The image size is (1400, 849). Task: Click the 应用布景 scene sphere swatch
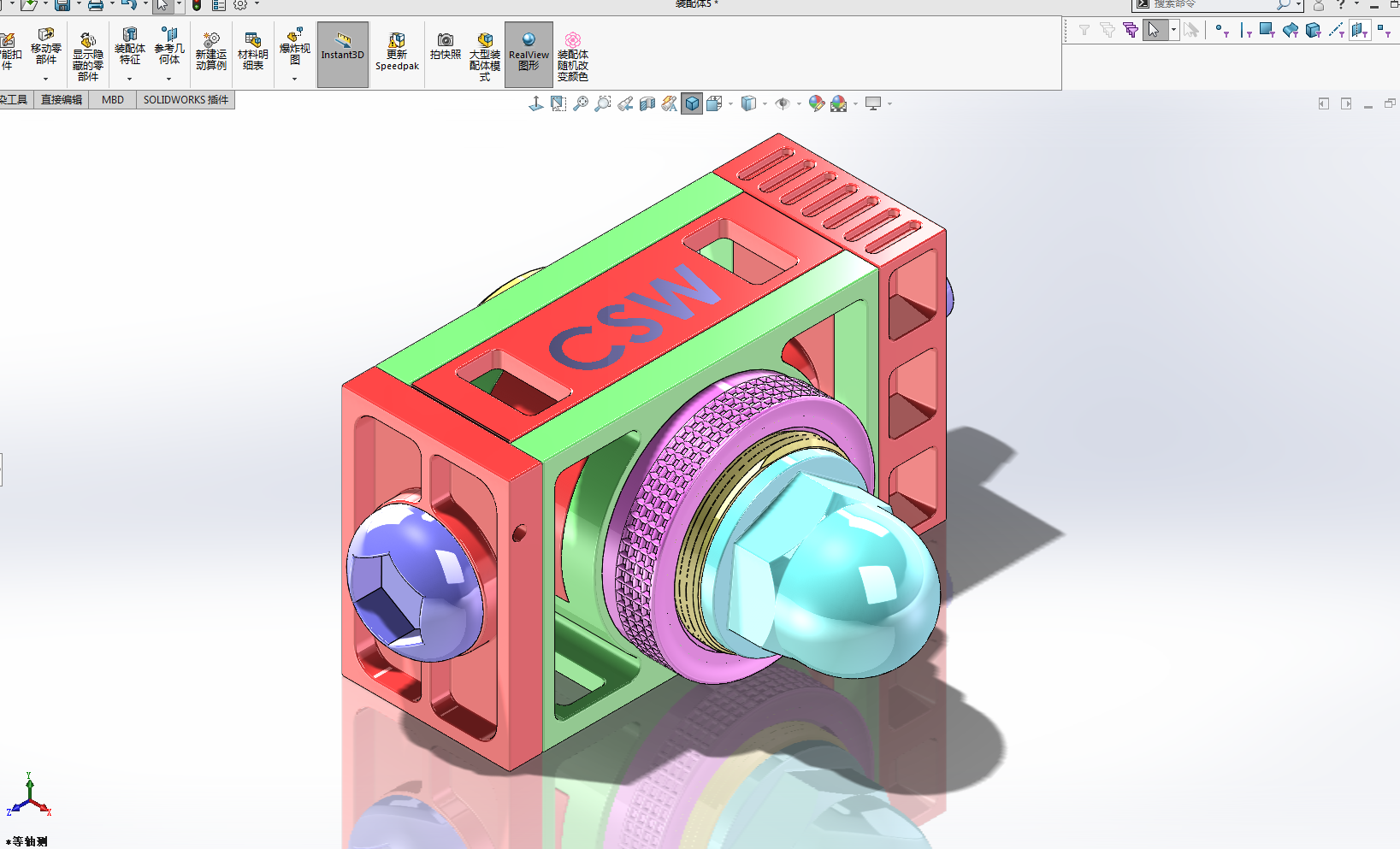839,103
